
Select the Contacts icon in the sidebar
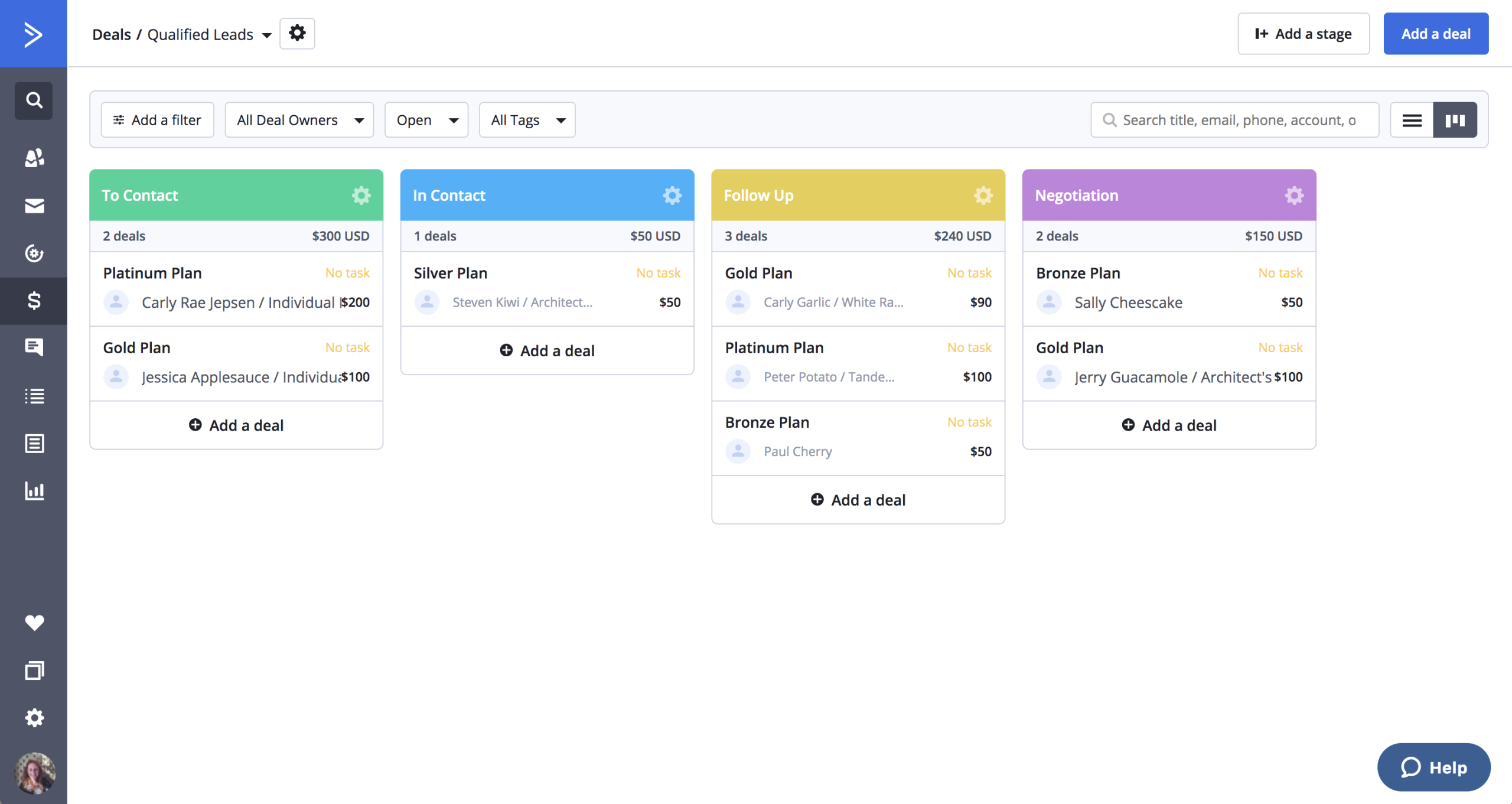click(x=34, y=158)
